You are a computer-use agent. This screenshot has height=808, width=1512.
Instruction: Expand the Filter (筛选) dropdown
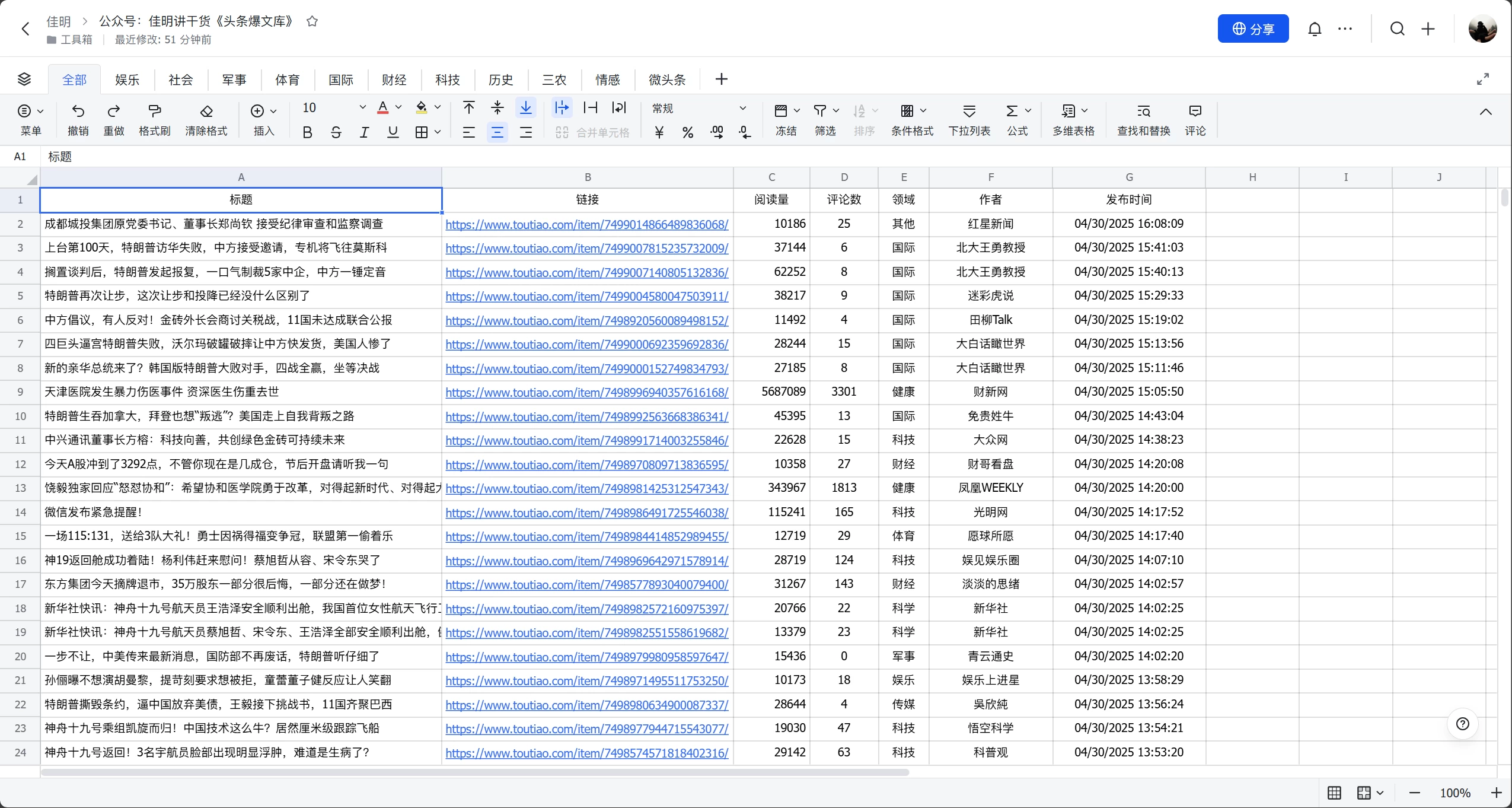(836, 110)
